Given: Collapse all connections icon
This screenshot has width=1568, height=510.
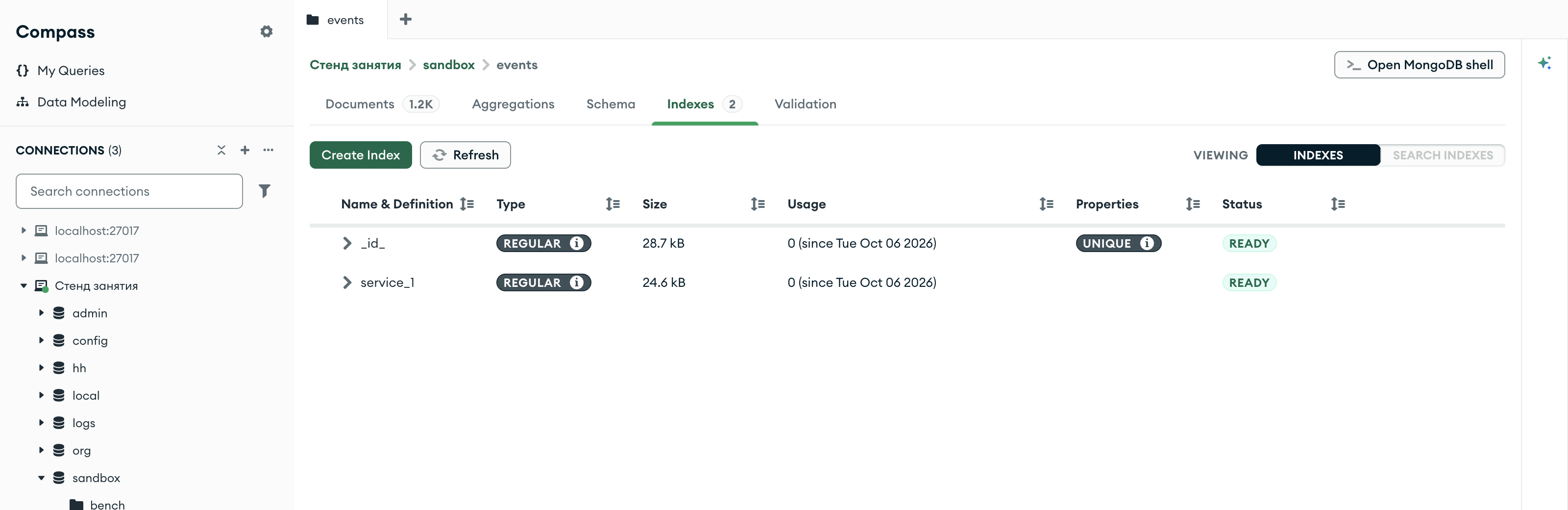Looking at the screenshot, I should click(x=221, y=150).
